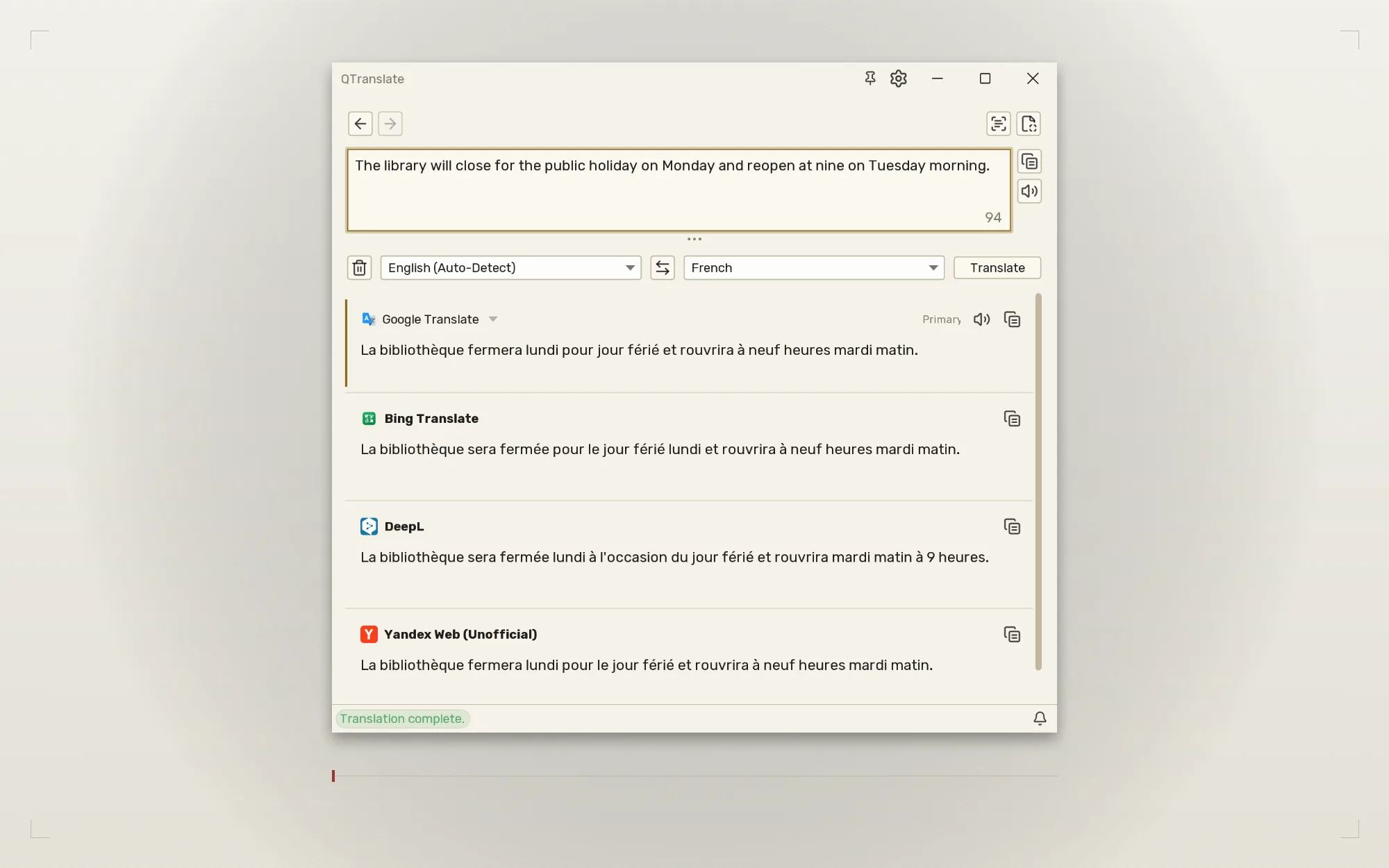Click the Google Translate service name
1389x868 pixels.
[x=430, y=319]
